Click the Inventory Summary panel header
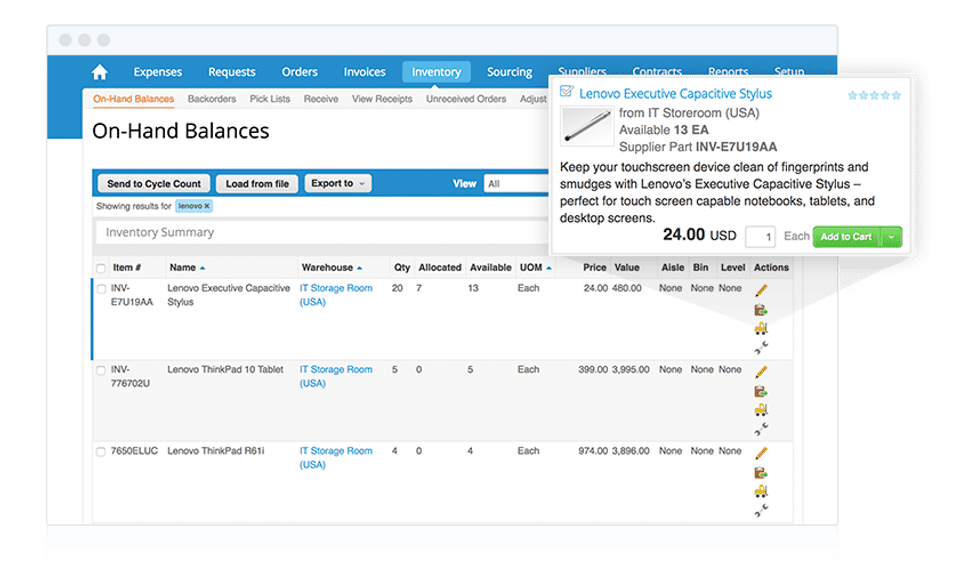This screenshot has height=588, width=960. click(321, 233)
